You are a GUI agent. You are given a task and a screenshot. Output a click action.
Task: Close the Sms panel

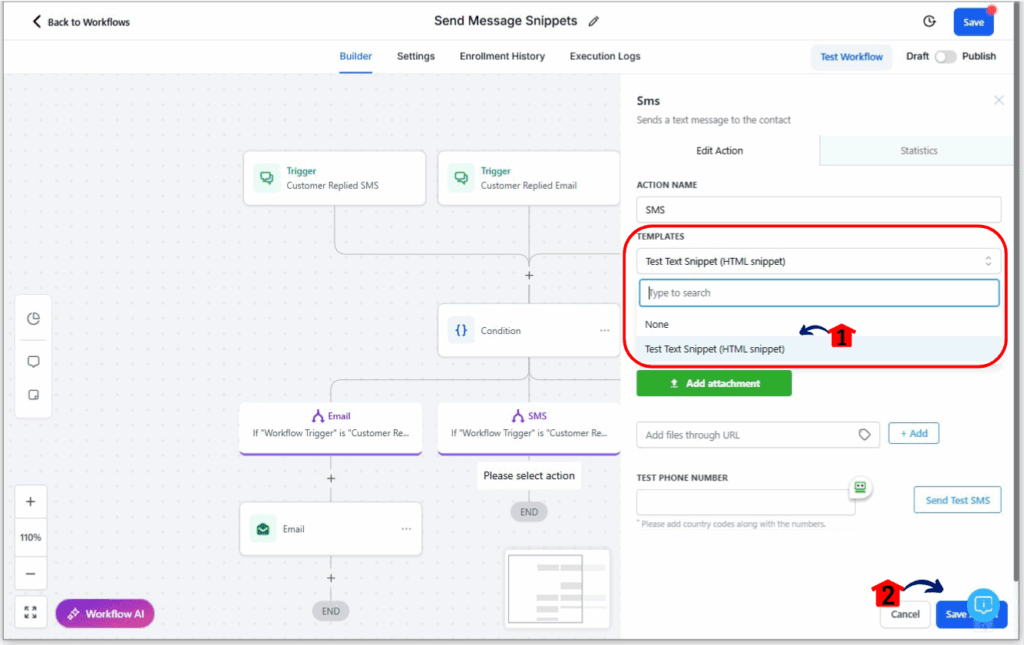pos(999,100)
